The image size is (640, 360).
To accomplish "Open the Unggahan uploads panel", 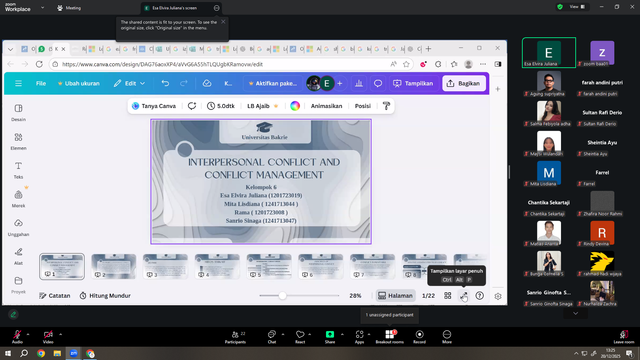I will point(18,228).
